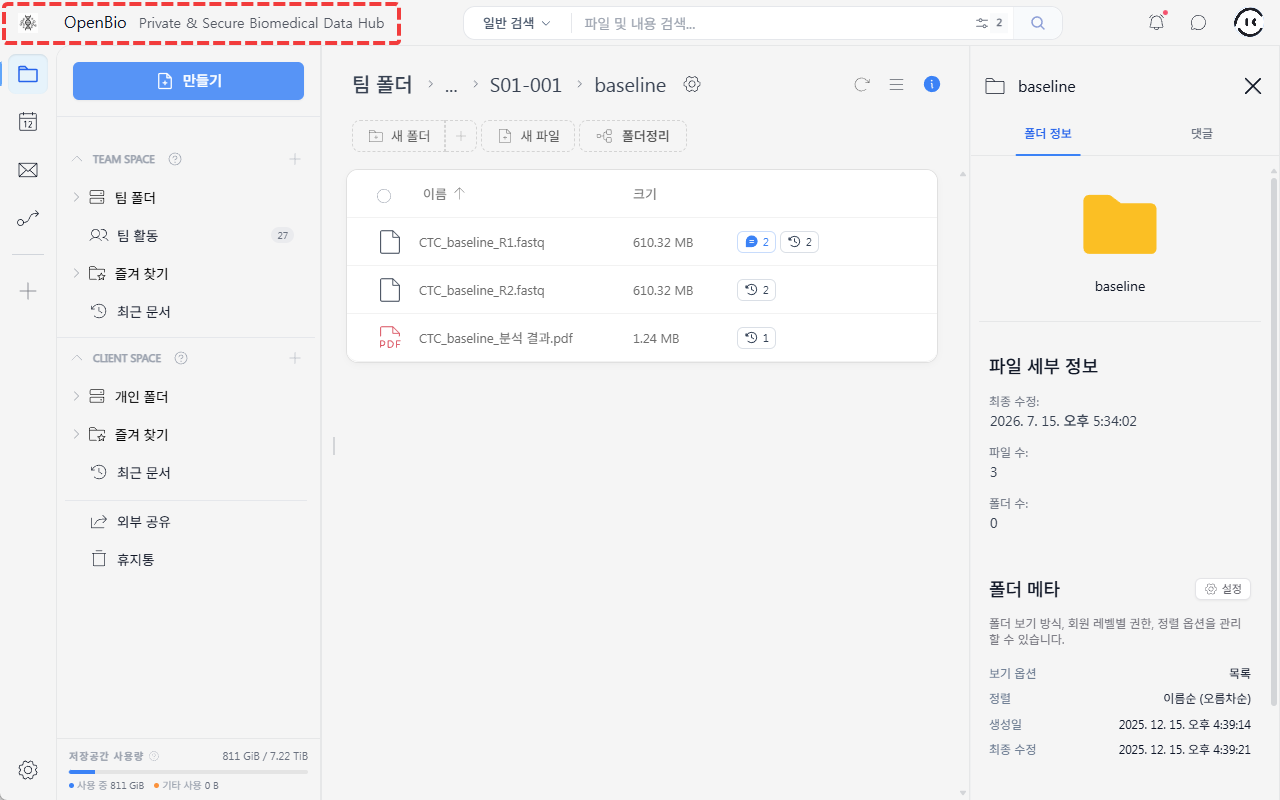Image resolution: width=1280 pixels, height=800 pixels.
Task: Click the 새 파일 button
Action: point(528,136)
